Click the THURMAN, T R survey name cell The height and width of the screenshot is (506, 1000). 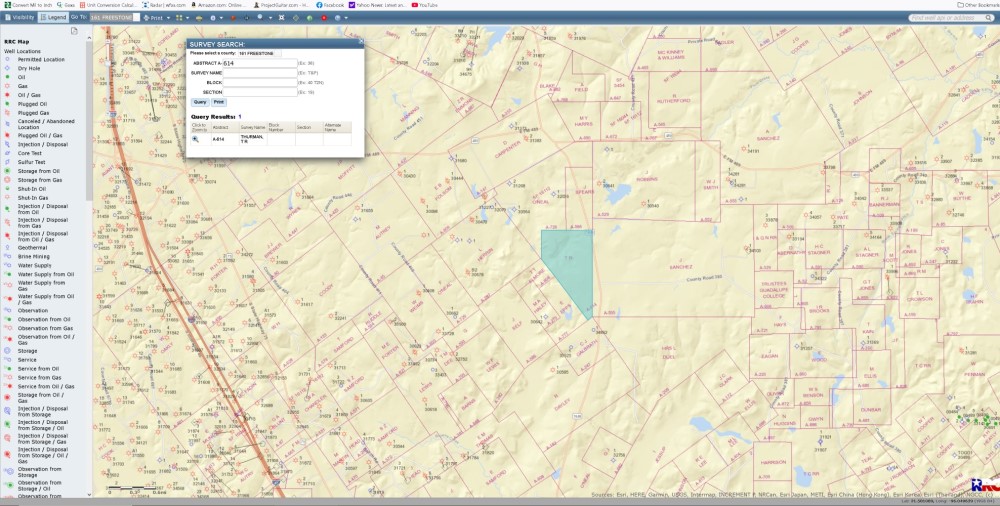click(251, 139)
